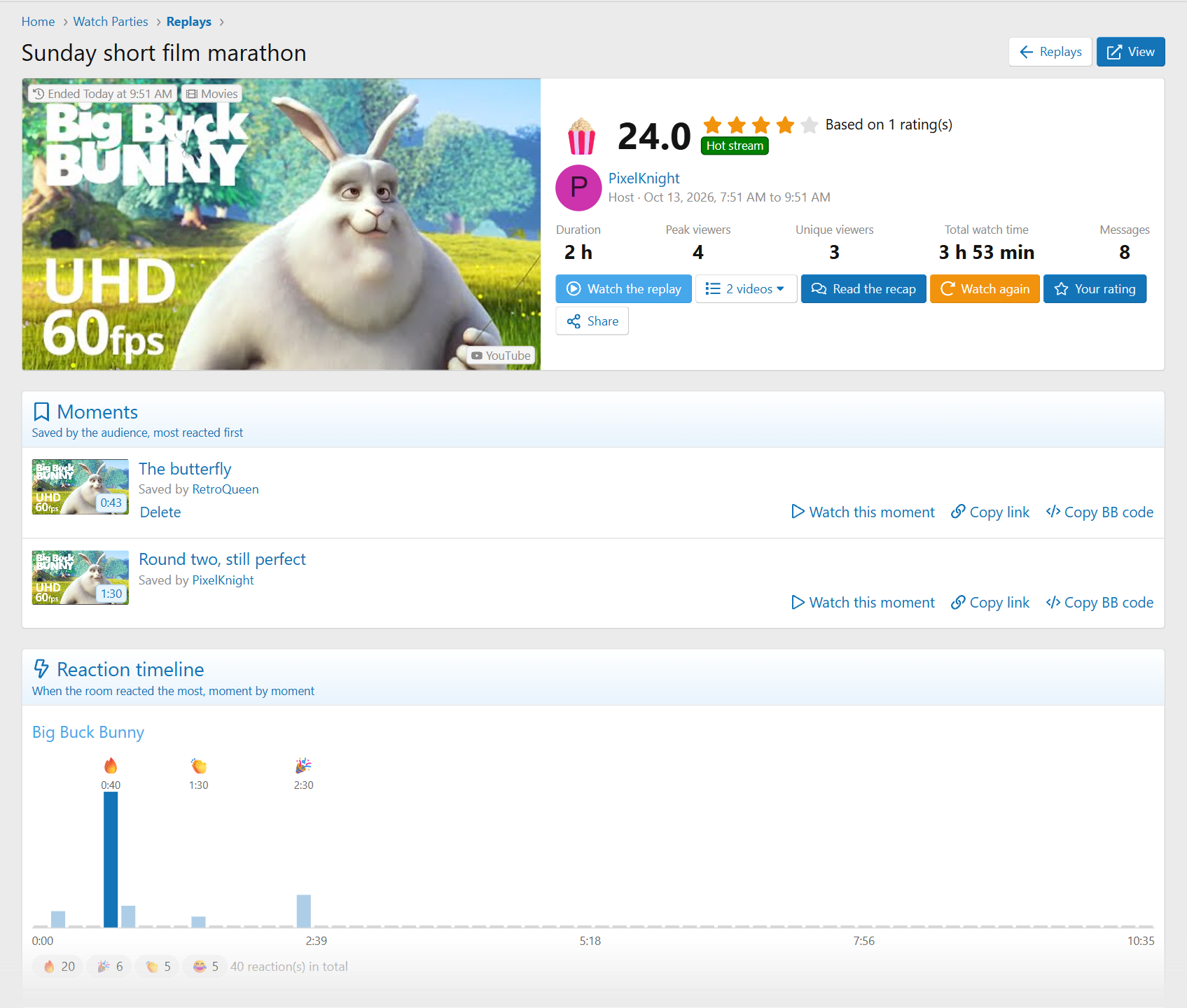Click the fire reactions count 20
This screenshot has height=1008, width=1187.
pos(58,967)
